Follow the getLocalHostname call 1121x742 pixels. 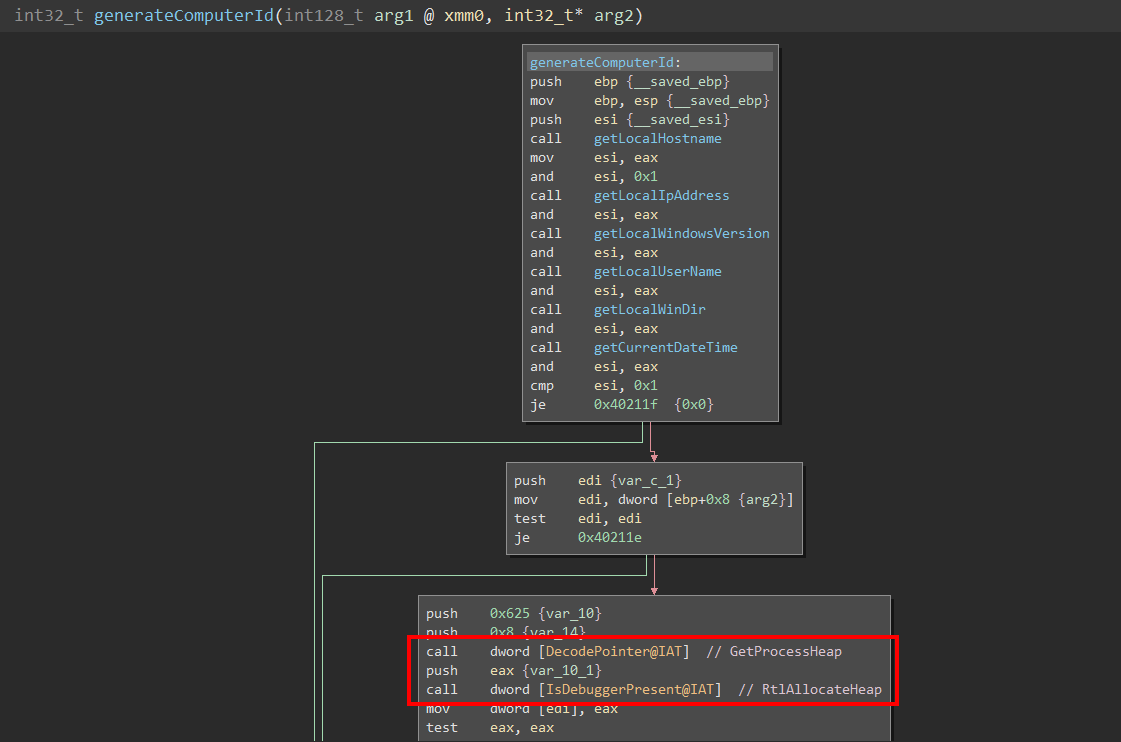pyautogui.click(x=658, y=139)
